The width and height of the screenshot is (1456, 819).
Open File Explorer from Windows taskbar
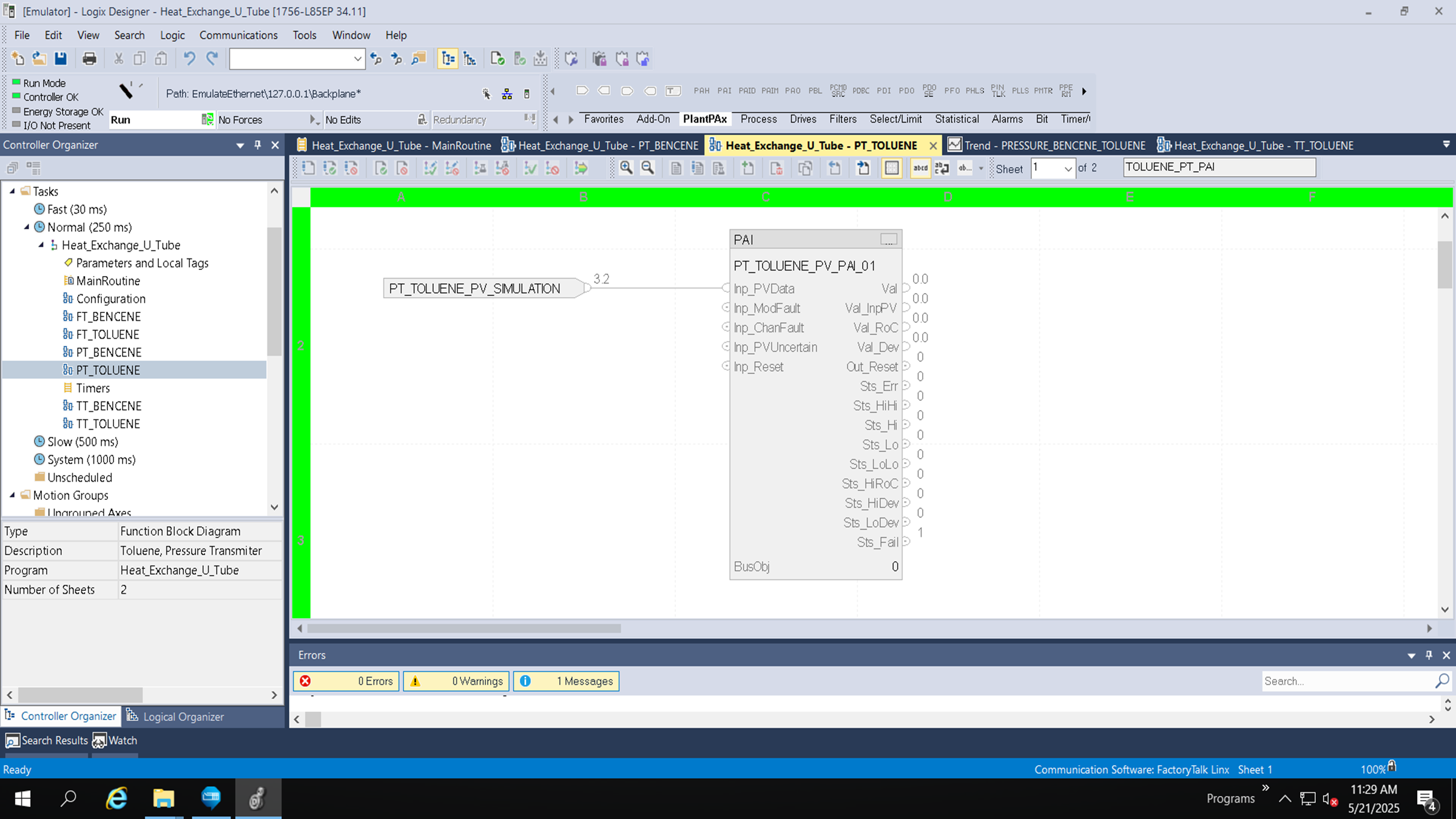pyautogui.click(x=163, y=798)
